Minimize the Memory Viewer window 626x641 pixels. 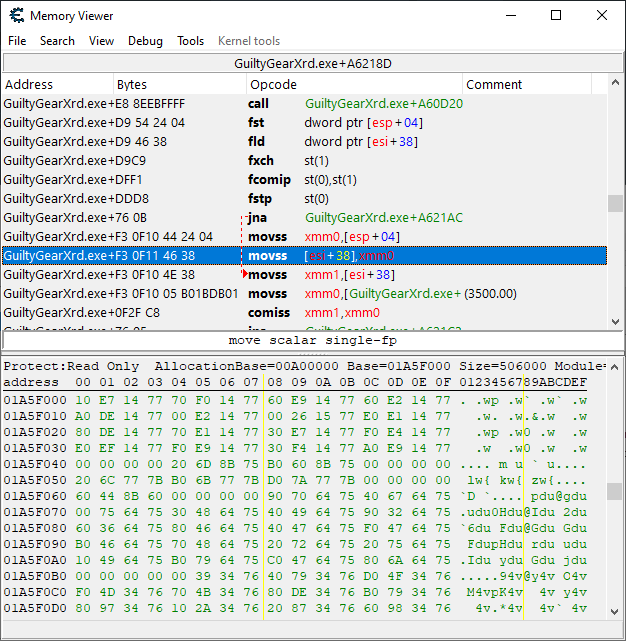(510, 16)
